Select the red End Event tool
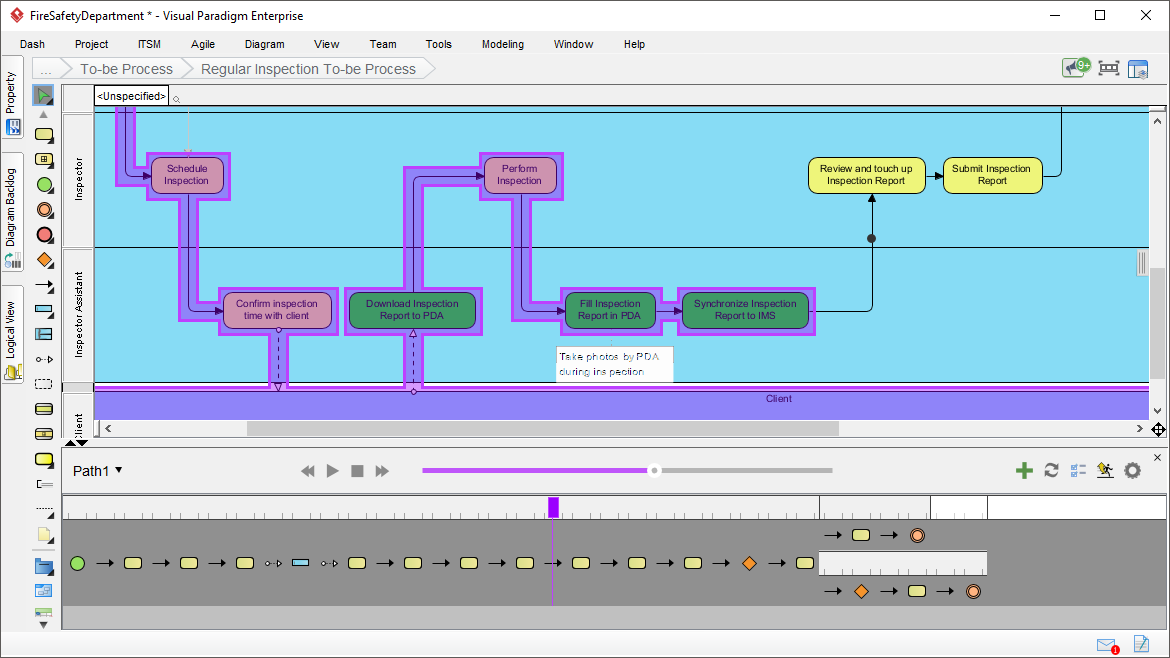1170x658 pixels. [44, 235]
